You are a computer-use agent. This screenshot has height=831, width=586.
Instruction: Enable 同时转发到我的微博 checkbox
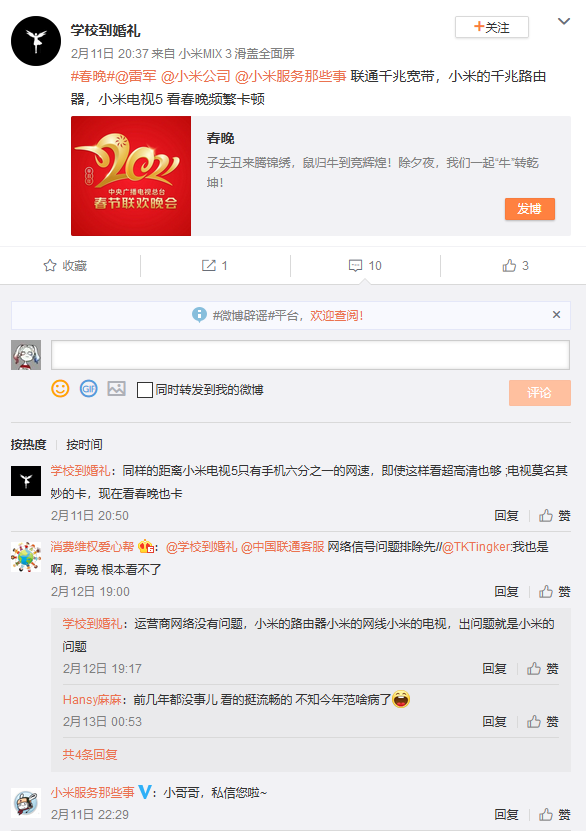pyautogui.click(x=145, y=390)
